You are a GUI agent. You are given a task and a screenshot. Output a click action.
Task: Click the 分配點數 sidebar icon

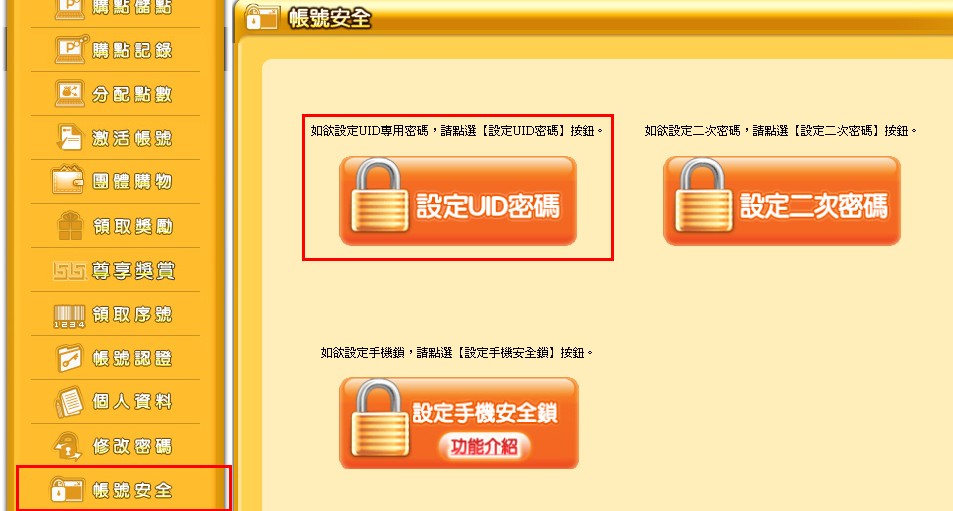click(x=70, y=94)
